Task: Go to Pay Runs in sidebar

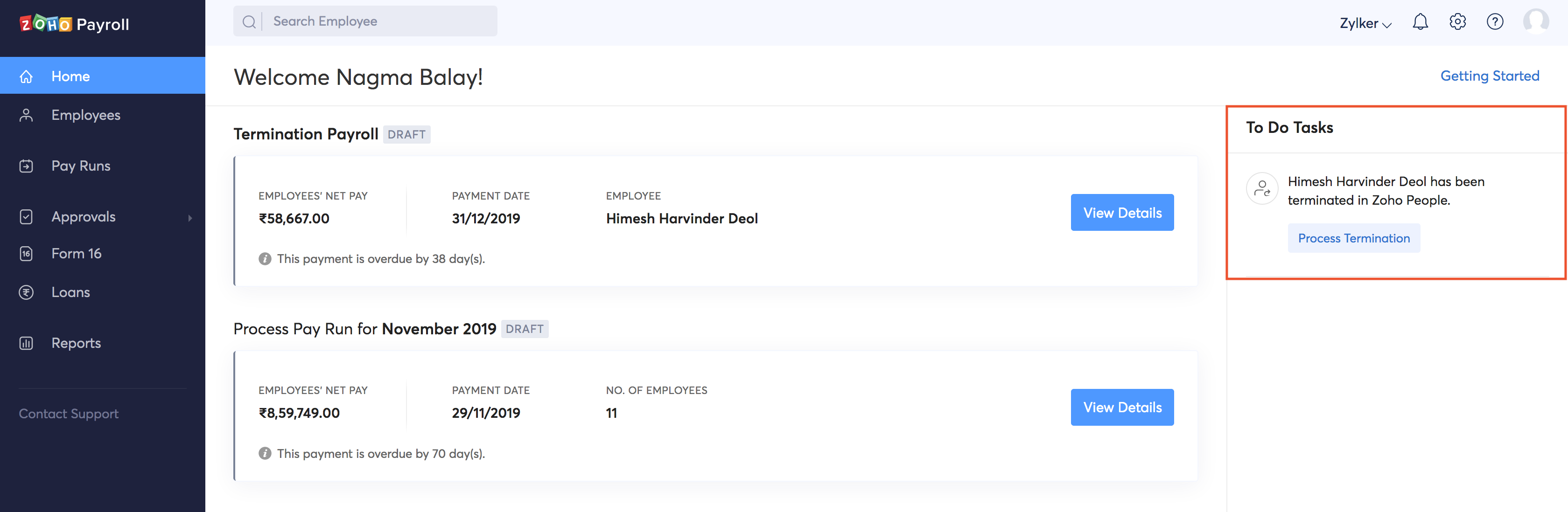Action: tap(80, 166)
